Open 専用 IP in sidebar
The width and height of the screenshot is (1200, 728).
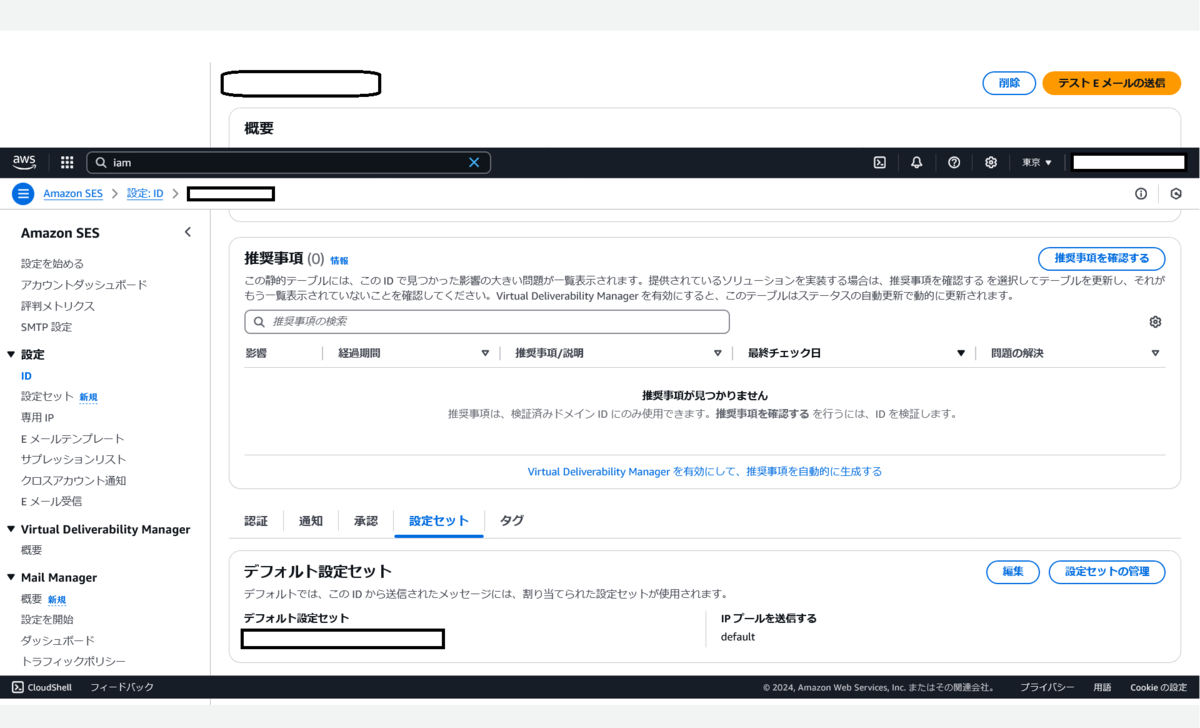(x=37, y=418)
